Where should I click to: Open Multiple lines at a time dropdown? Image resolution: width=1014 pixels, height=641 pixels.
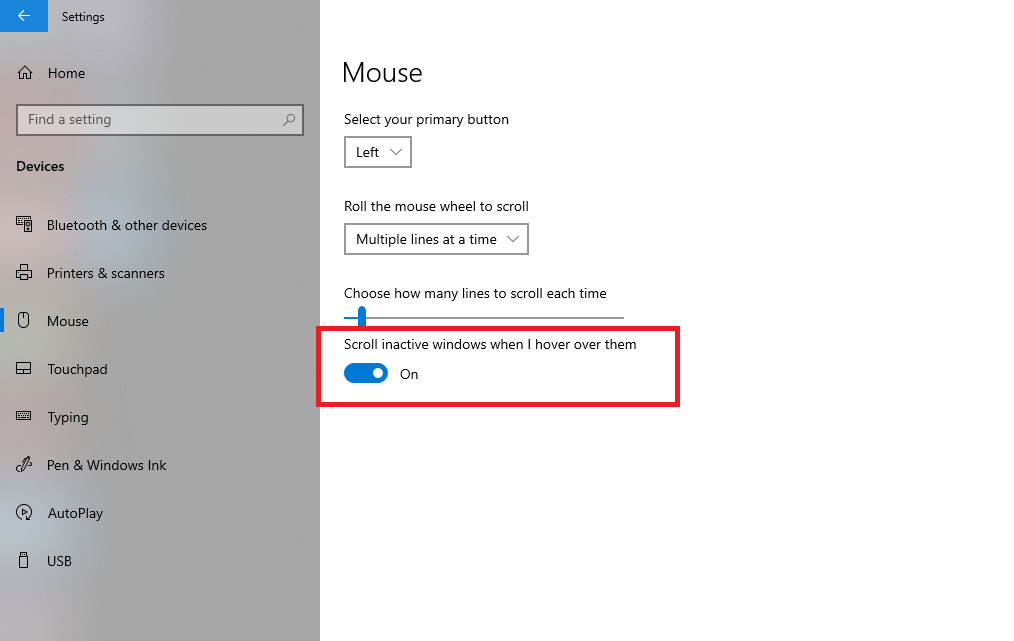point(437,239)
